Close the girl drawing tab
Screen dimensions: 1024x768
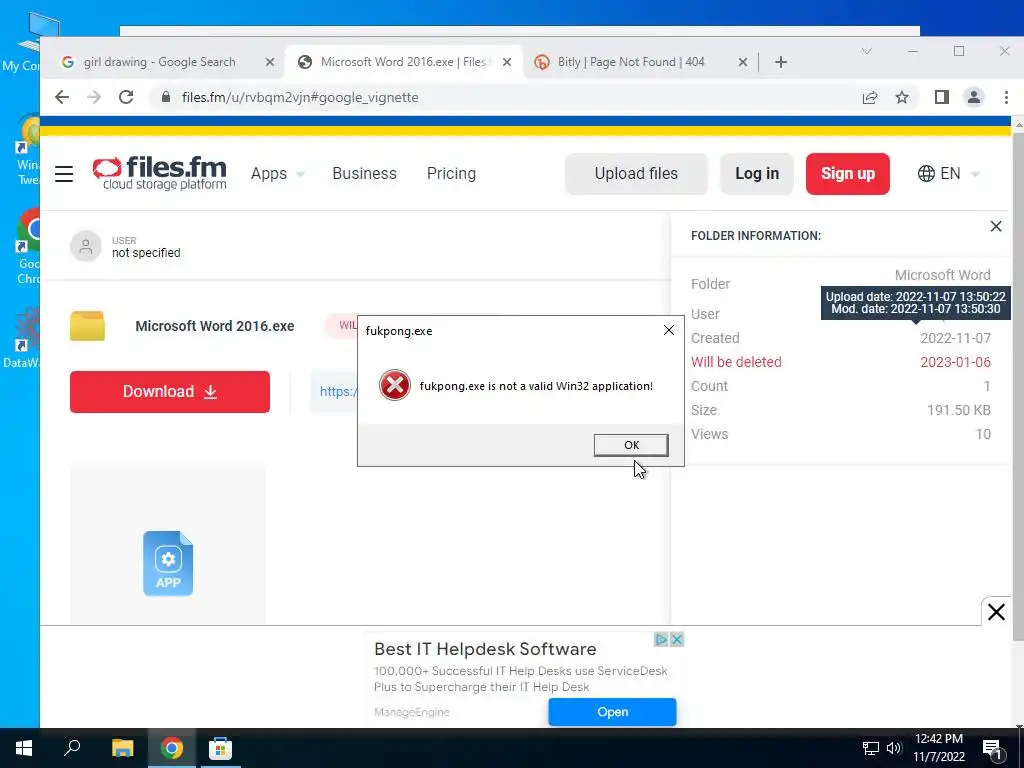click(x=270, y=62)
